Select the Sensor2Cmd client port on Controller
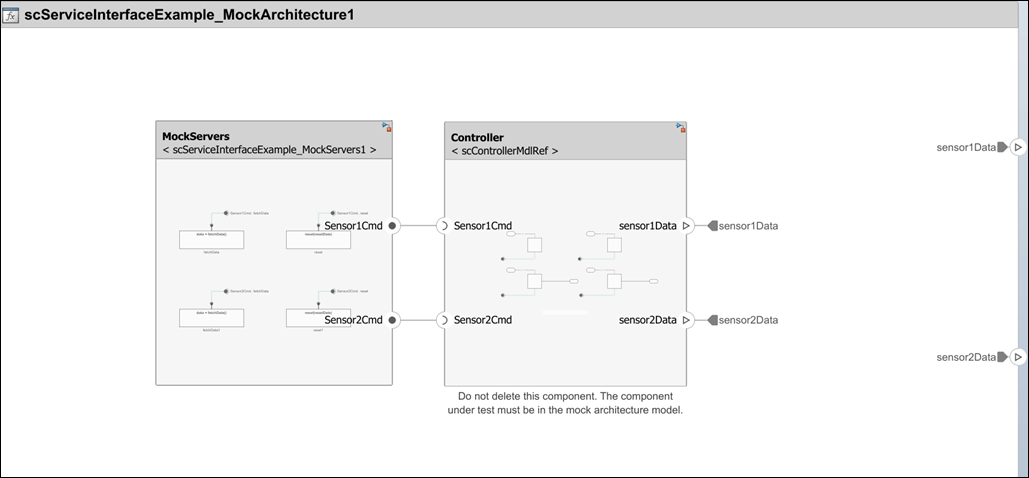The height and width of the screenshot is (478, 1029). click(x=442, y=320)
